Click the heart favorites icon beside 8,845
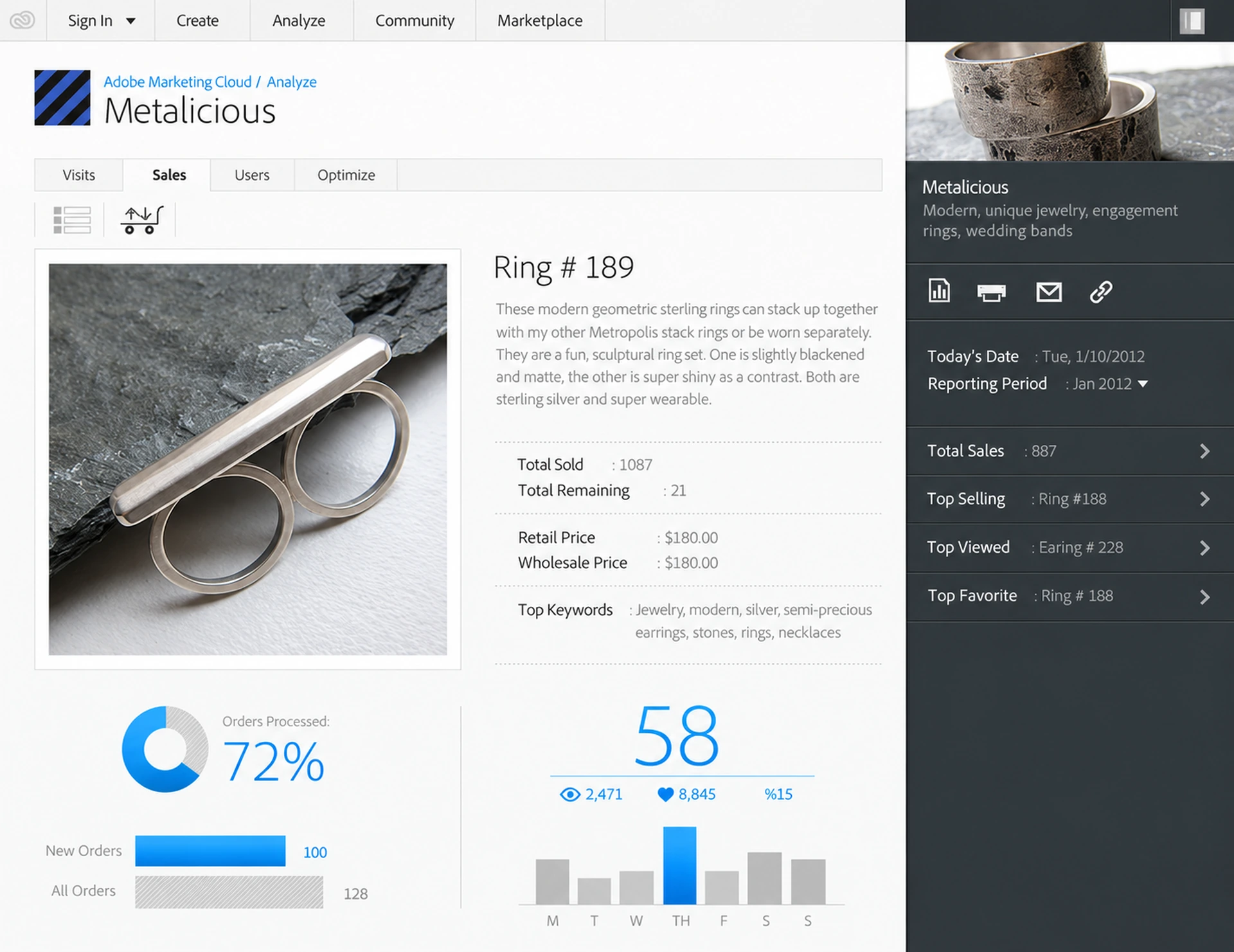The height and width of the screenshot is (952, 1234). [665, 795]
